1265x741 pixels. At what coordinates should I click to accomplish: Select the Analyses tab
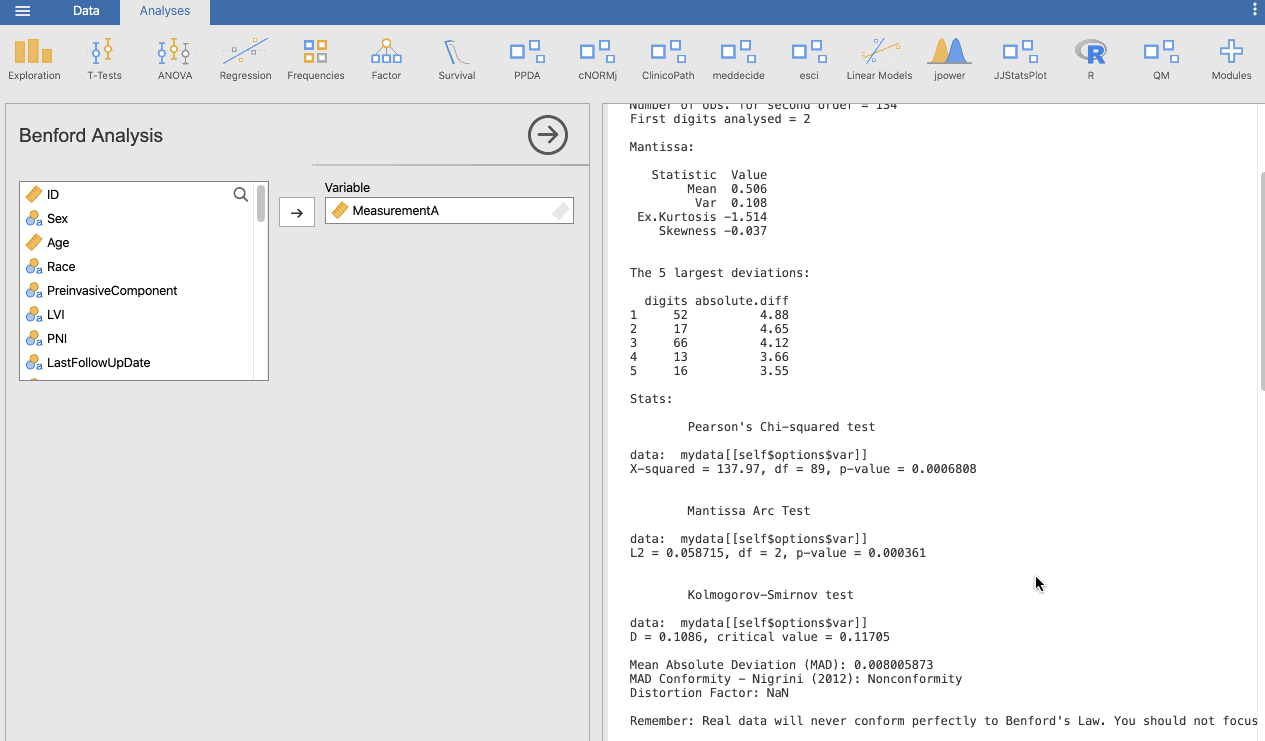(165, 11)
